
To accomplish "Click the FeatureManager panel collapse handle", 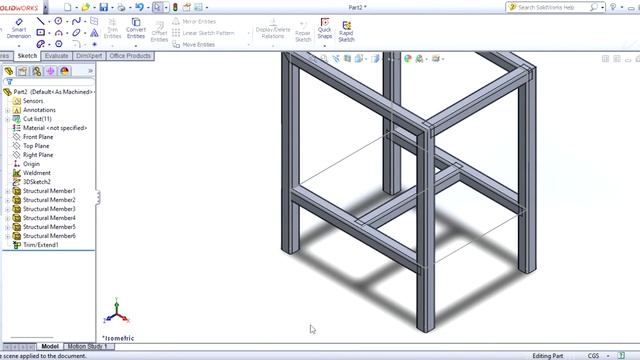I will pos(98,198).
